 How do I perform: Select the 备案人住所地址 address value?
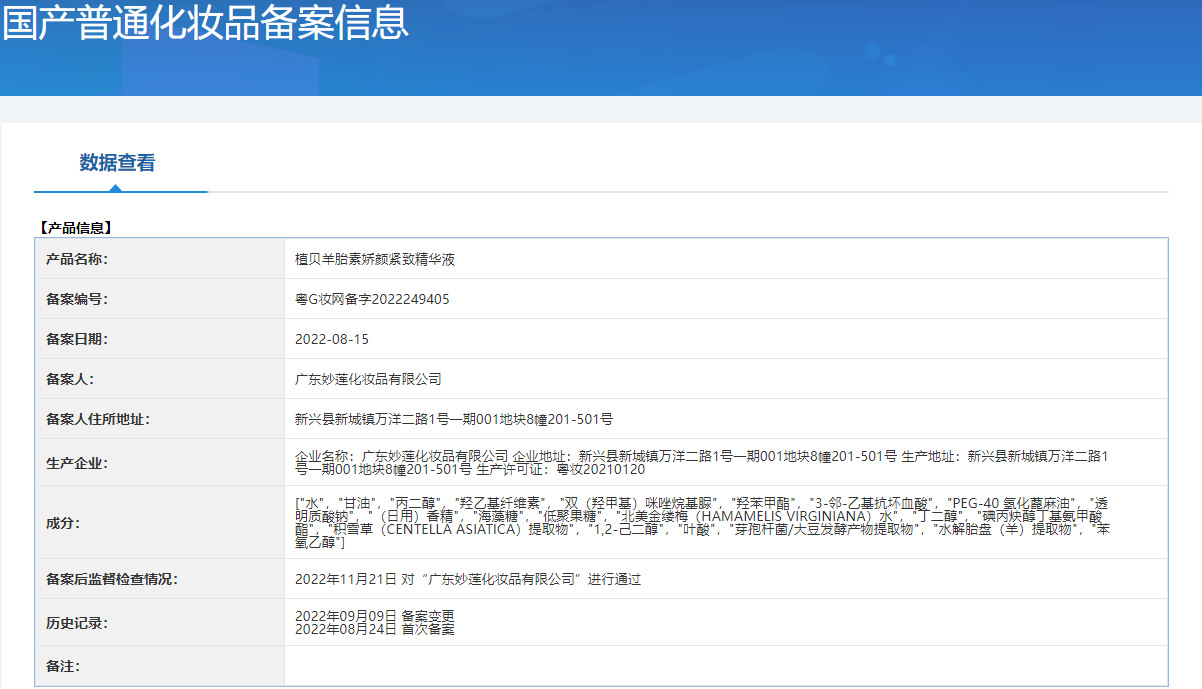pos(454,419)
